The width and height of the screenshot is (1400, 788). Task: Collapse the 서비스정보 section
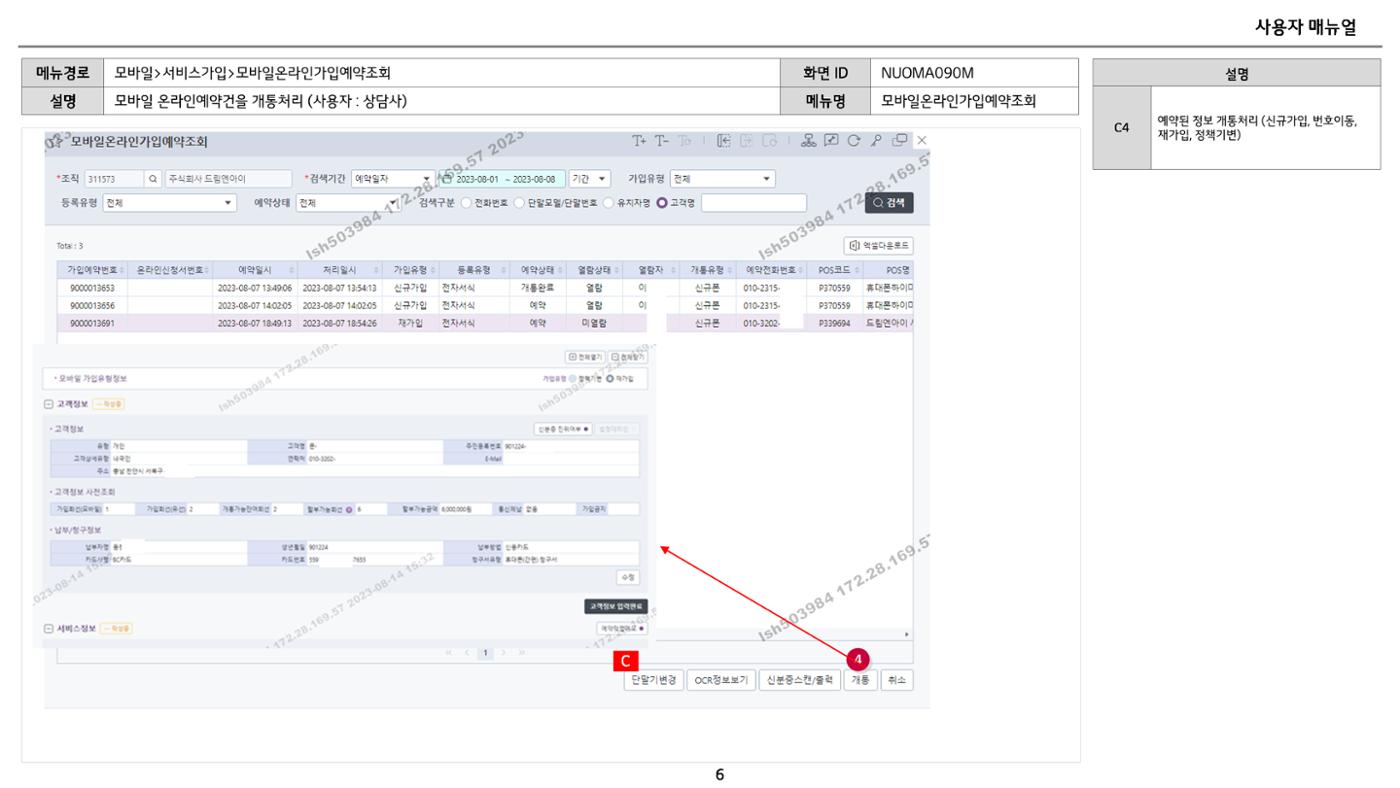click(49, 628)
